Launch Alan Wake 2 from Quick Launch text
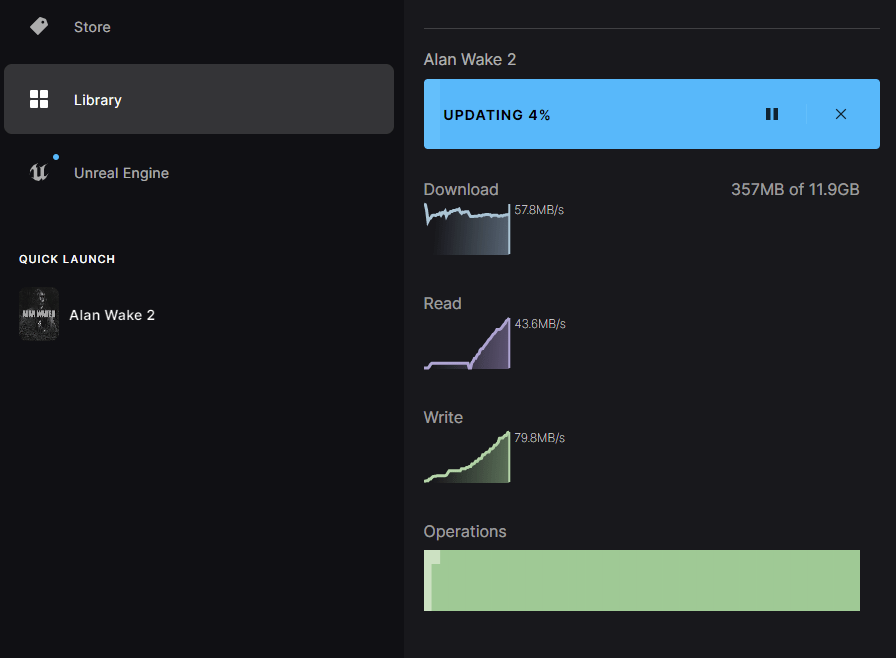 coord(112,315)
